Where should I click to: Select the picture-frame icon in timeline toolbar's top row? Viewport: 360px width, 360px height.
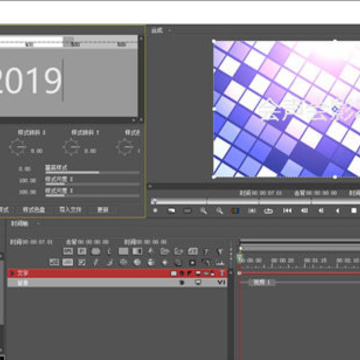pyautogui.click(x=68, y=251)
